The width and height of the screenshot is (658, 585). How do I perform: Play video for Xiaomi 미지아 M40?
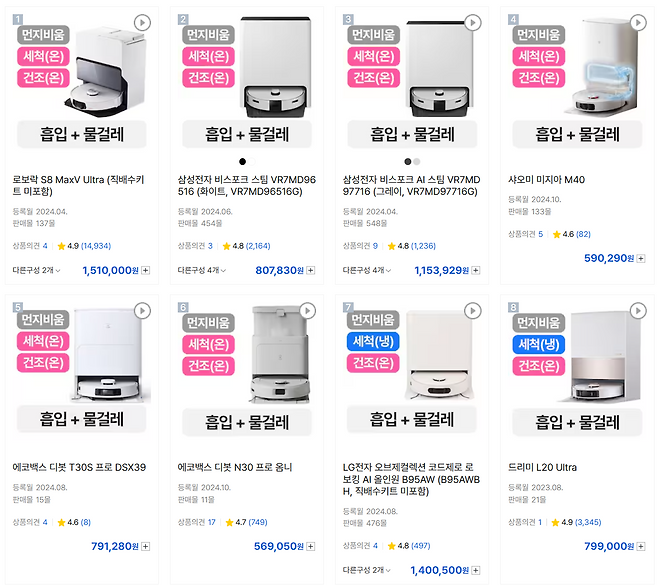pos(636,23)
